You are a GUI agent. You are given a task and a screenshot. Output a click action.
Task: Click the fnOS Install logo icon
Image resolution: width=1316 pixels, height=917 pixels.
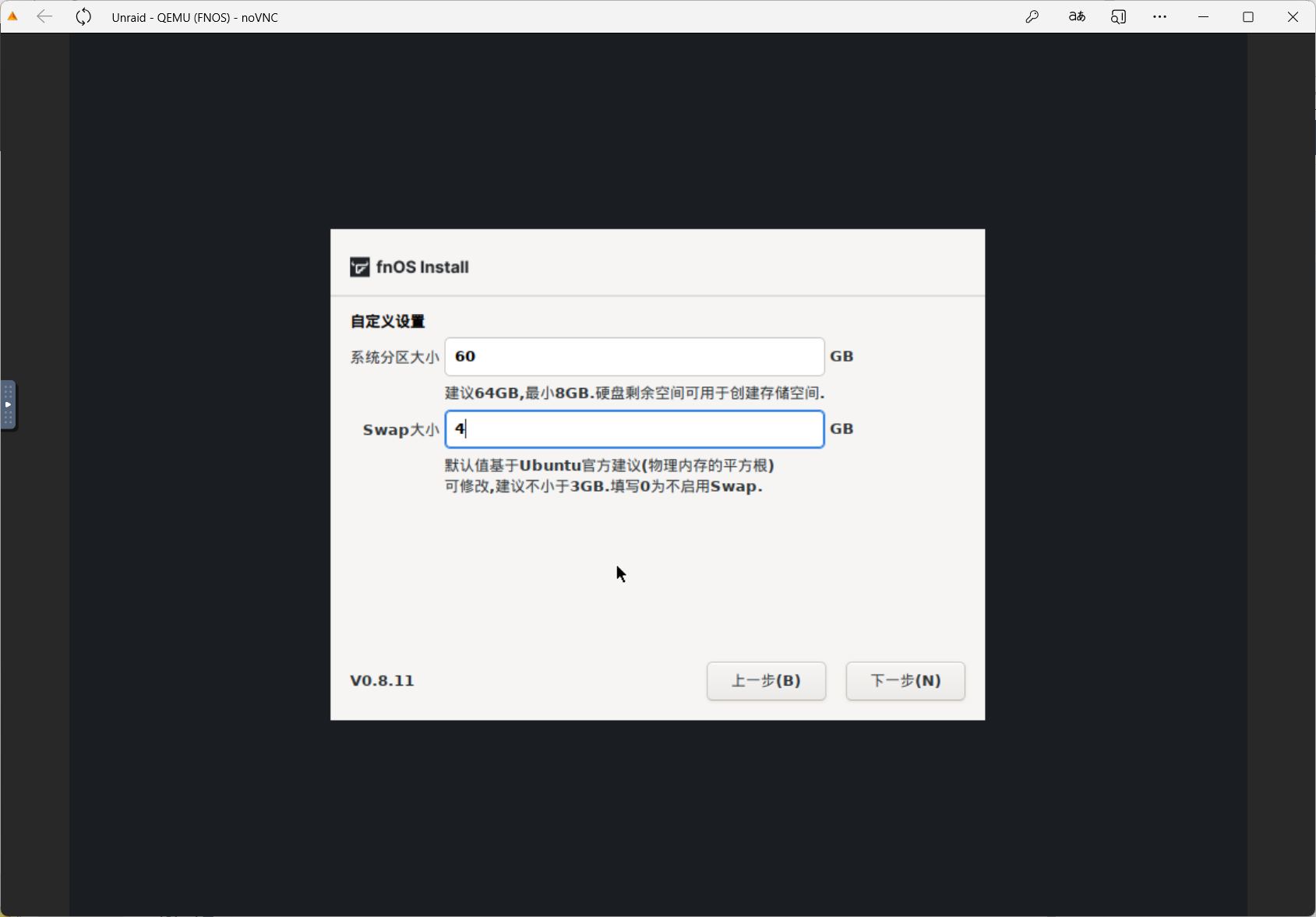pyautogui.click(x=359, y=267)
